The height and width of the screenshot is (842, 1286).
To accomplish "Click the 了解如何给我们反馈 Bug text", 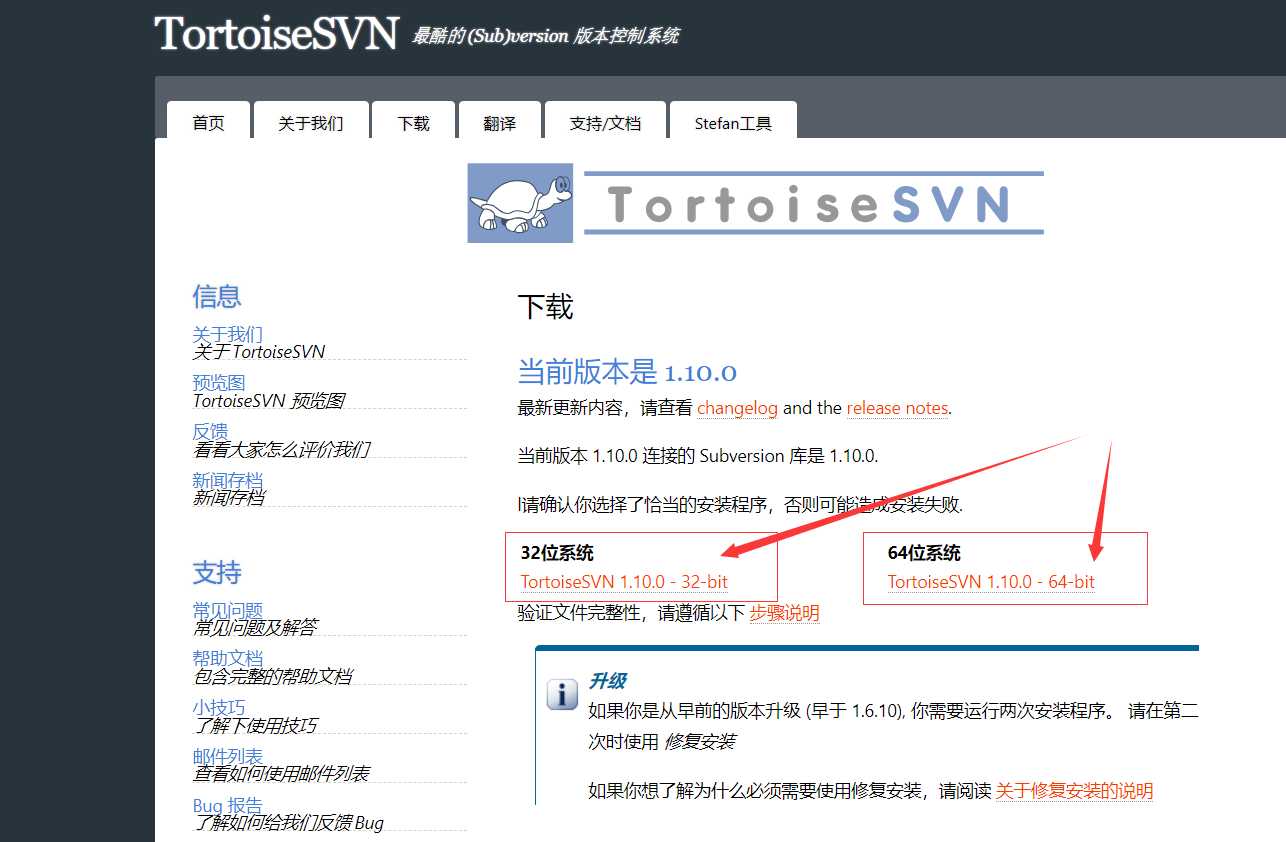I will click(288, 823).
